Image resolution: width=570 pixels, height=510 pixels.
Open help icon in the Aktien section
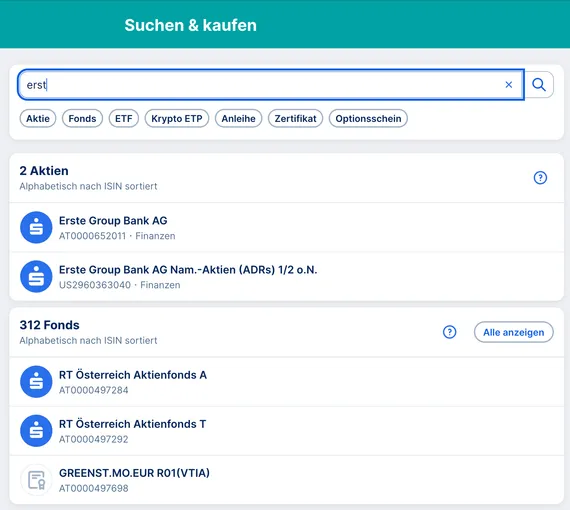pyautogui.click(x=540, y=178)
